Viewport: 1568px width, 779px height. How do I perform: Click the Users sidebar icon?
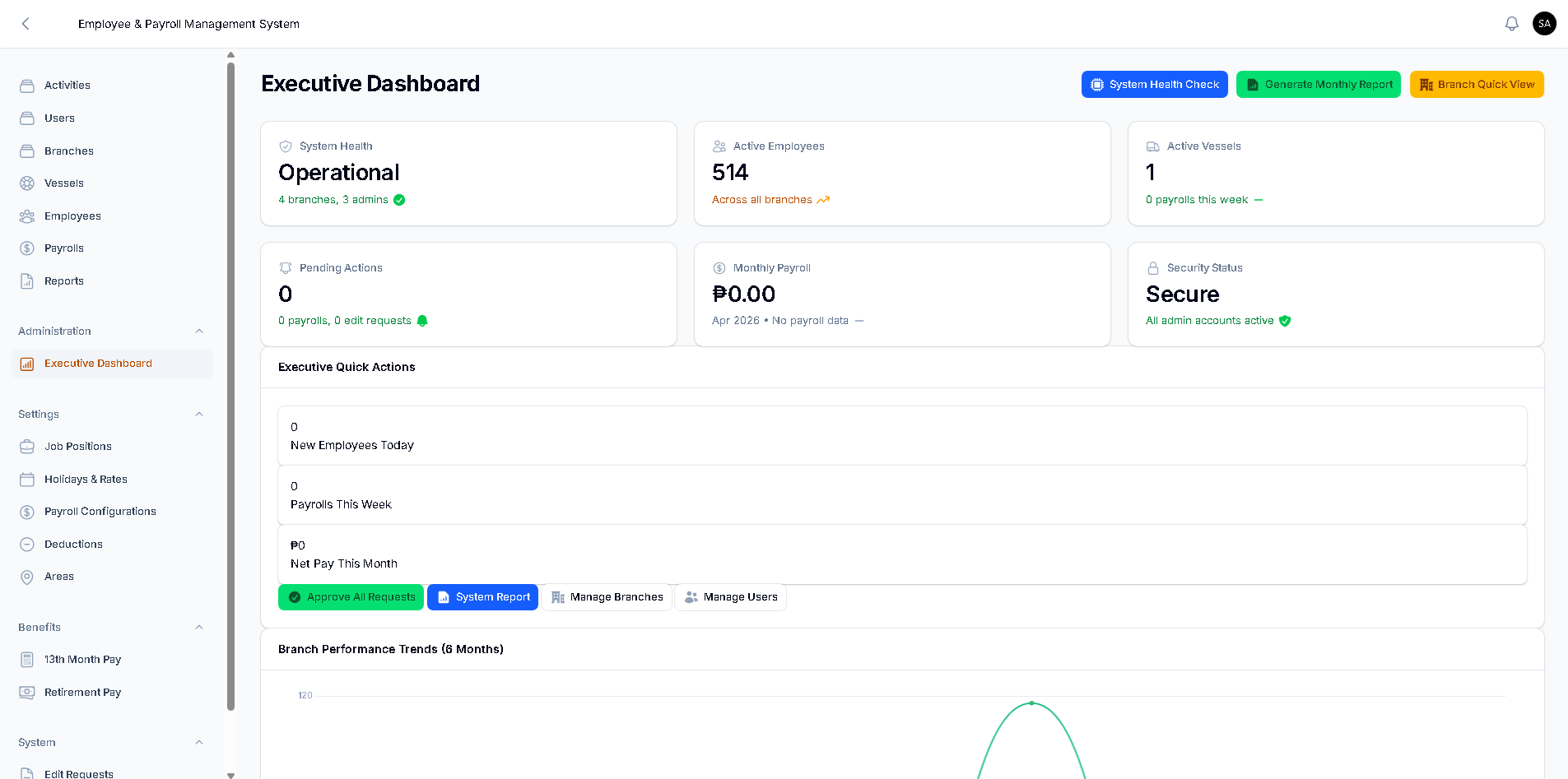click(27, 118)
